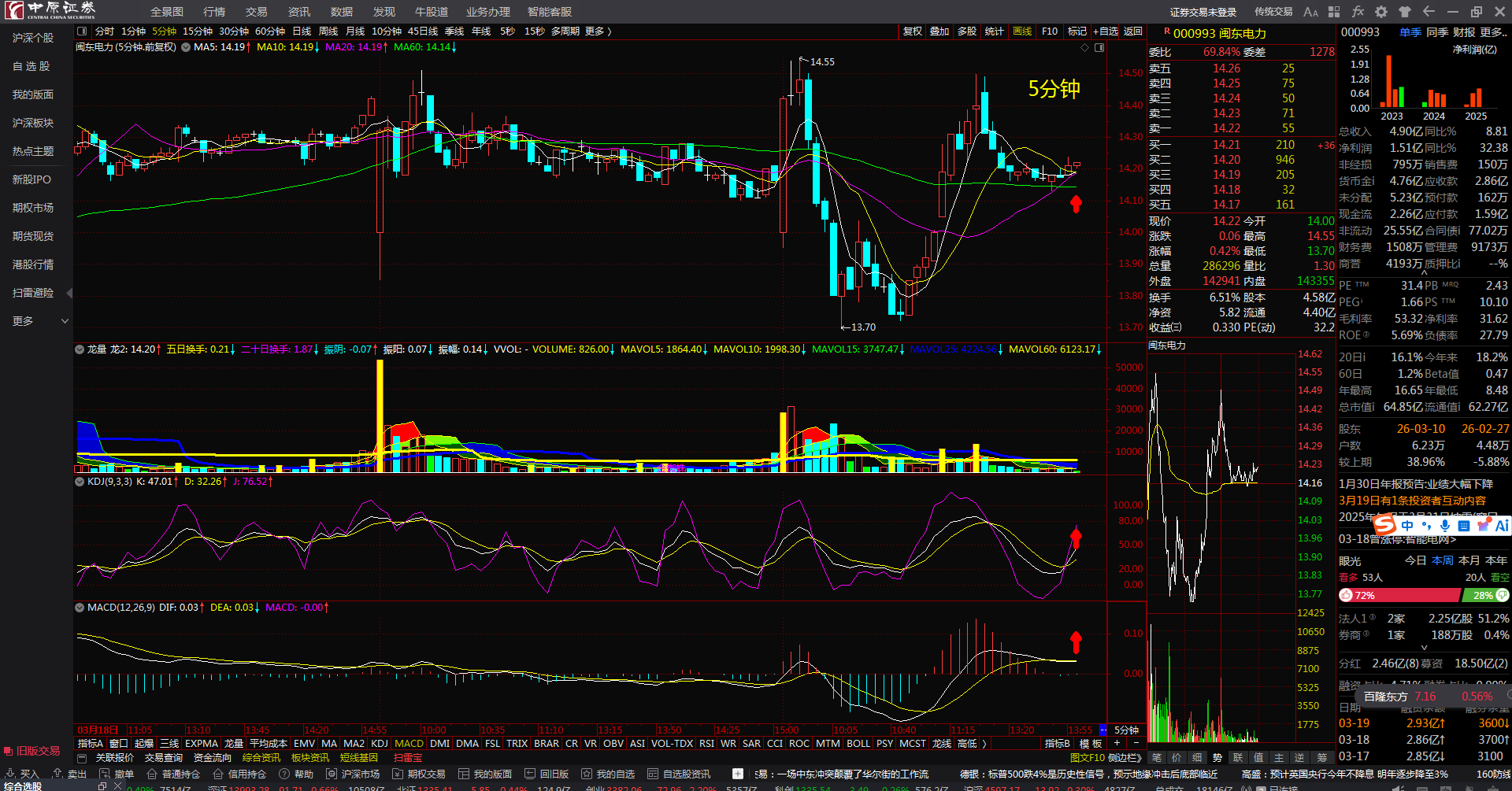Open the KDJ indicator dropdown circle
The height and width of the screenshot is (791, 1512).
tap(80, 482)
